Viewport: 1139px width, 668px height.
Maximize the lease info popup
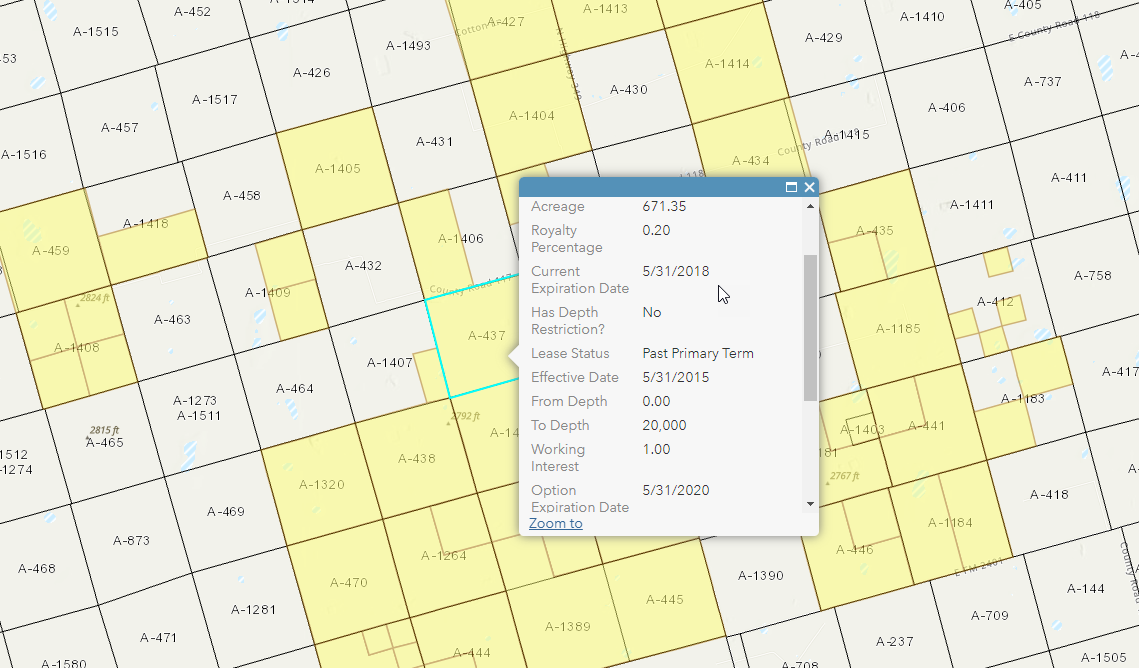pyautogui.click(x=791, y=187)
